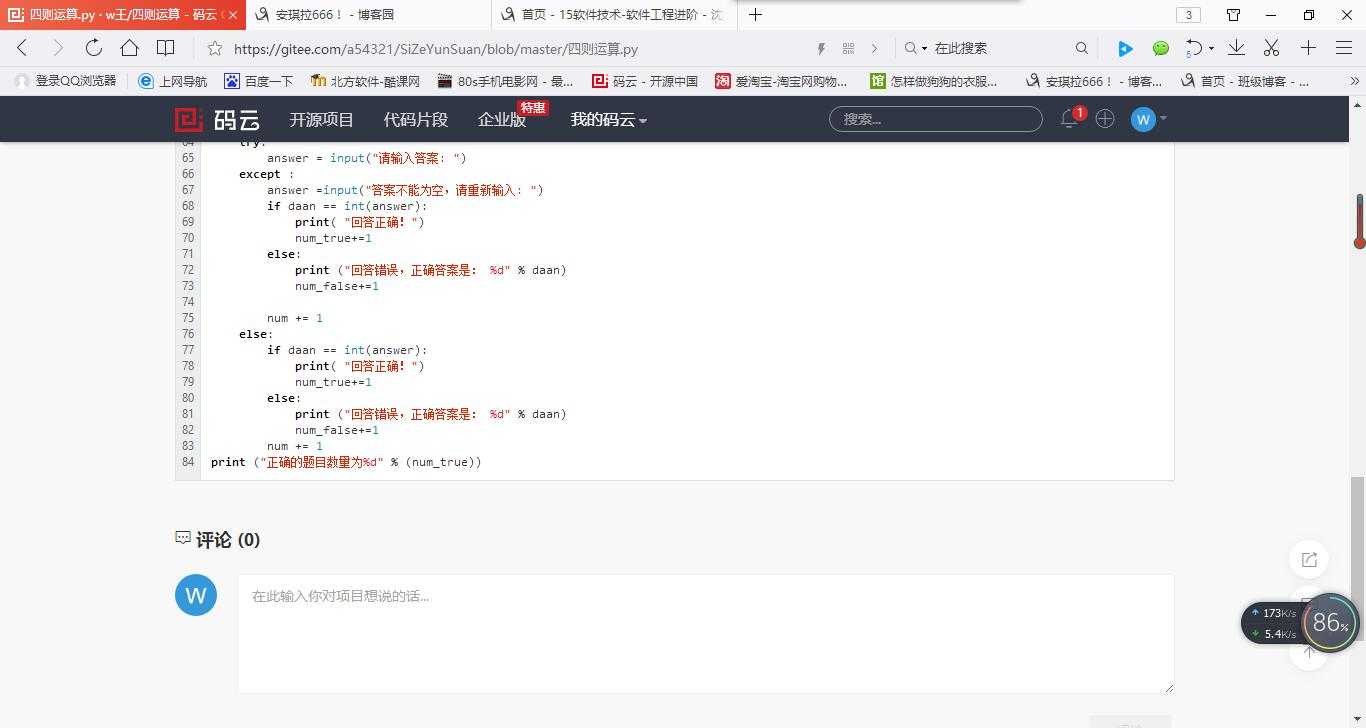The width and height of the screenshot is (1366, 728).
Task: Open the skin/theme shirt icon in title bar
Action: click(x=1234, y=15)
